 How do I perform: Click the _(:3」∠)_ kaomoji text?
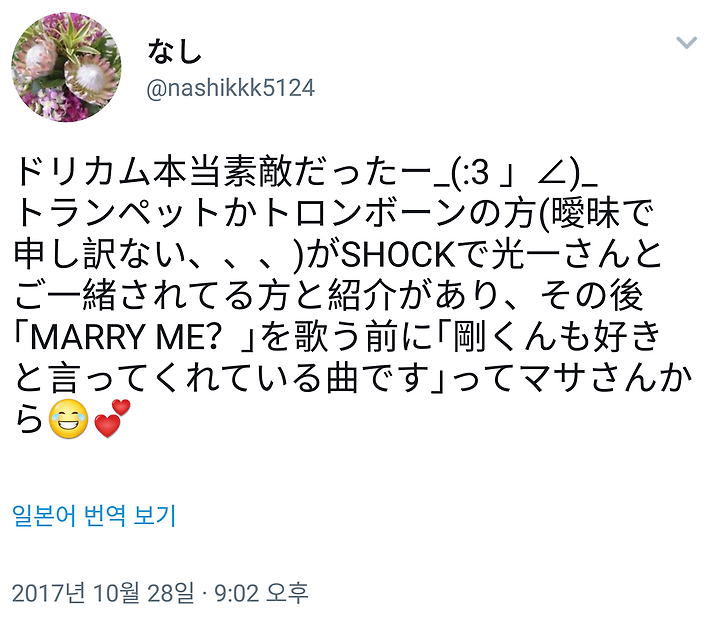point(515,174)
